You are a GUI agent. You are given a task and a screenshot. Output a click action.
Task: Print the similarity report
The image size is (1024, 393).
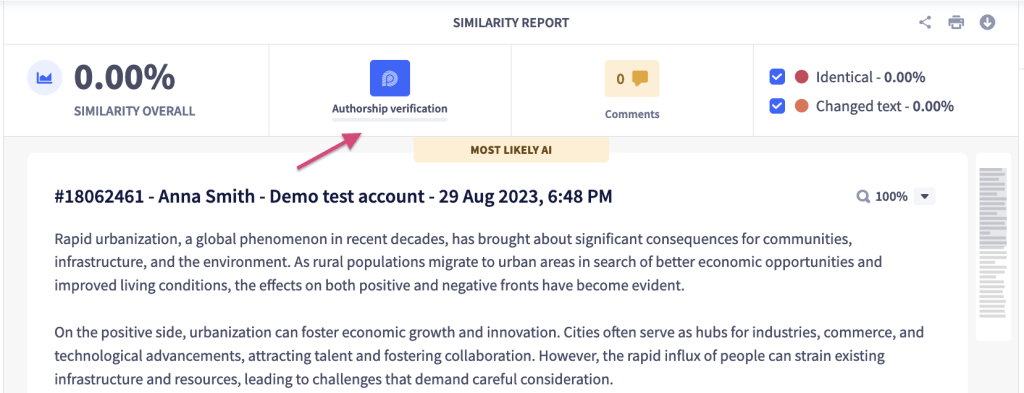tap(956, 23)
